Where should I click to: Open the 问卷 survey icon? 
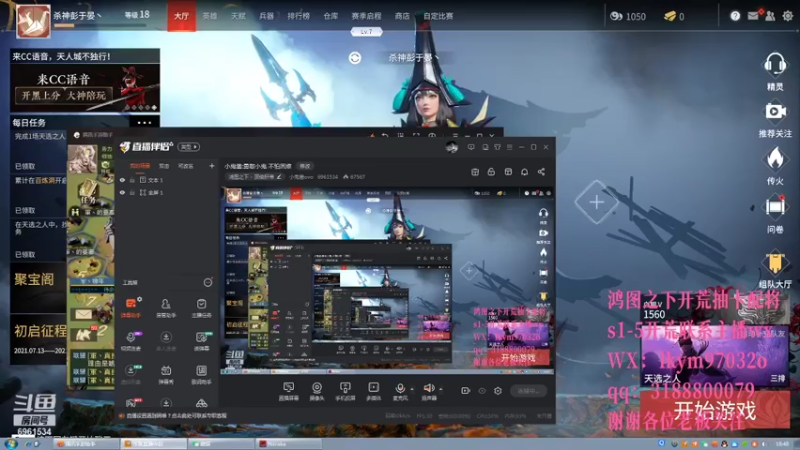coord(775,207)
